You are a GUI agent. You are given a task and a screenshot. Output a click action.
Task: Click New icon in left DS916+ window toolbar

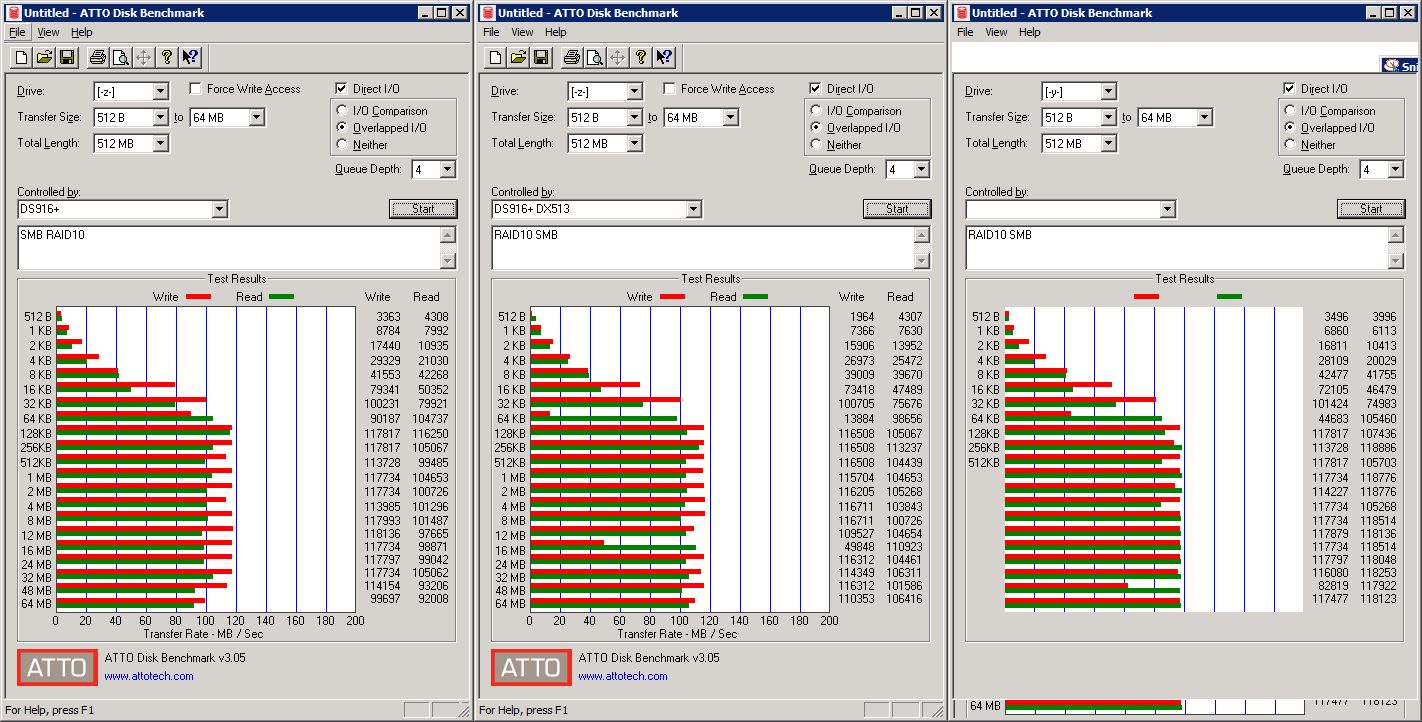pos(21,57)
